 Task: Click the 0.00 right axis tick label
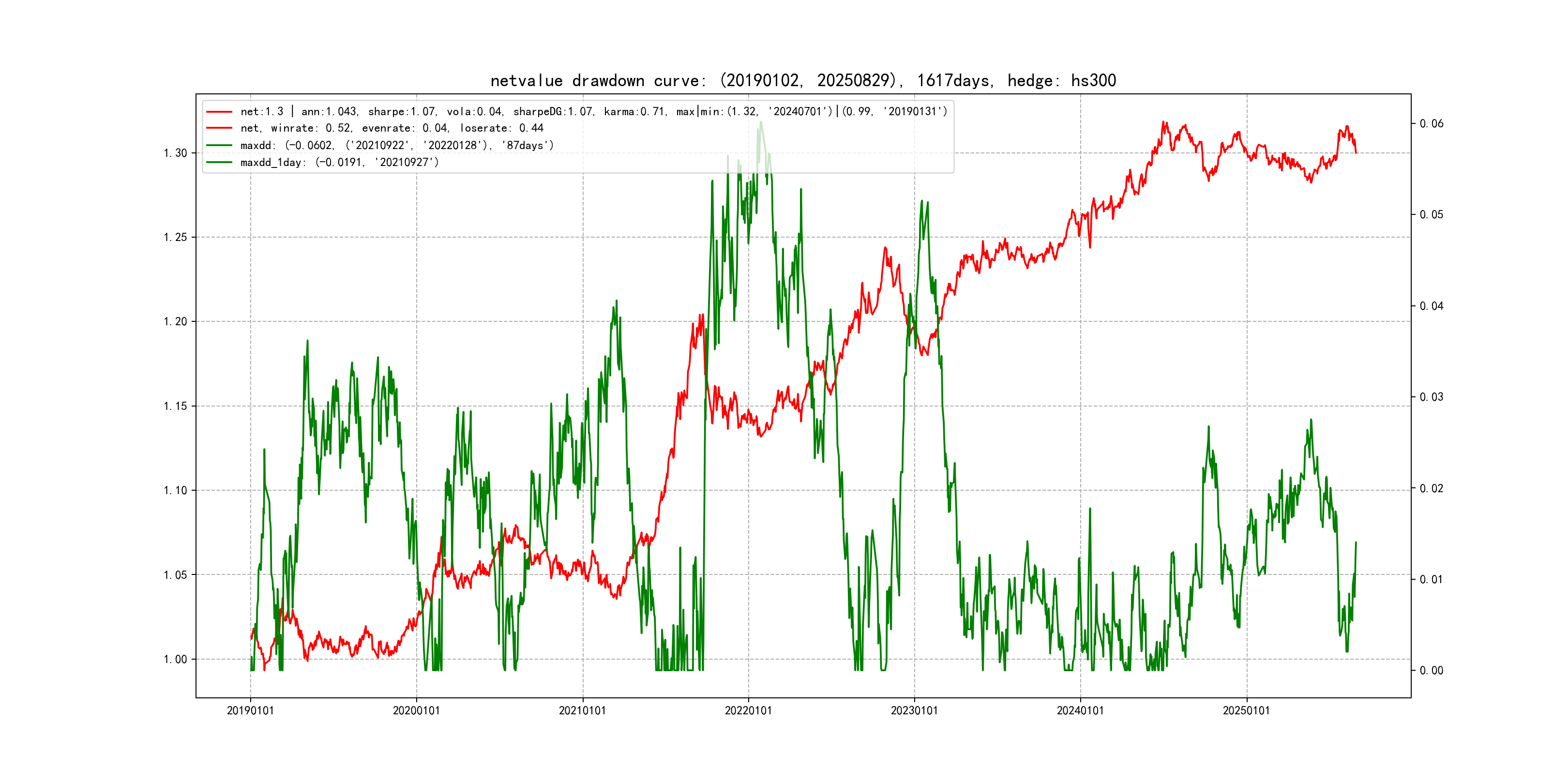(1431, 671)
